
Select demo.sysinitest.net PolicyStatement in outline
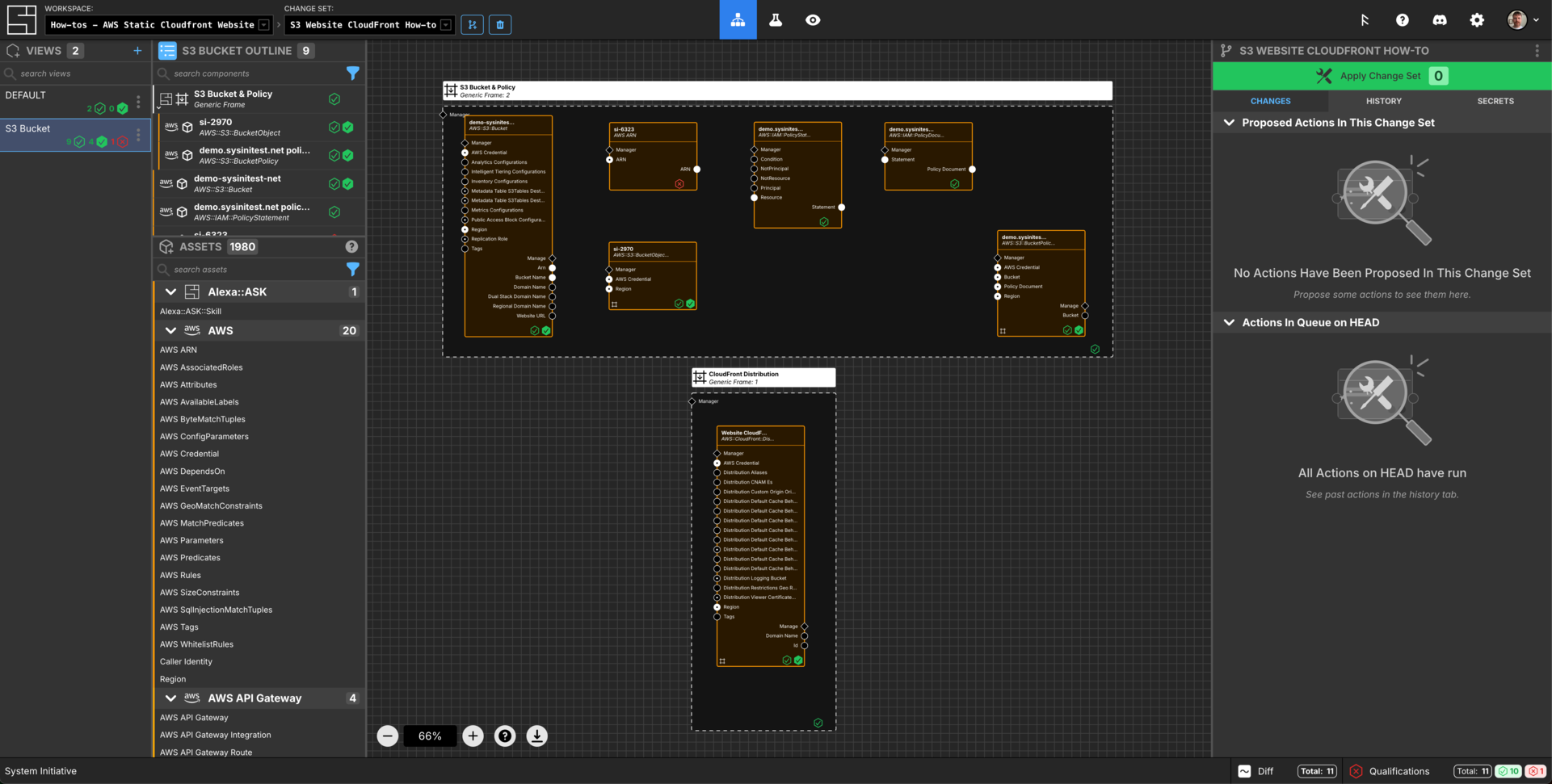coord(259,212)
